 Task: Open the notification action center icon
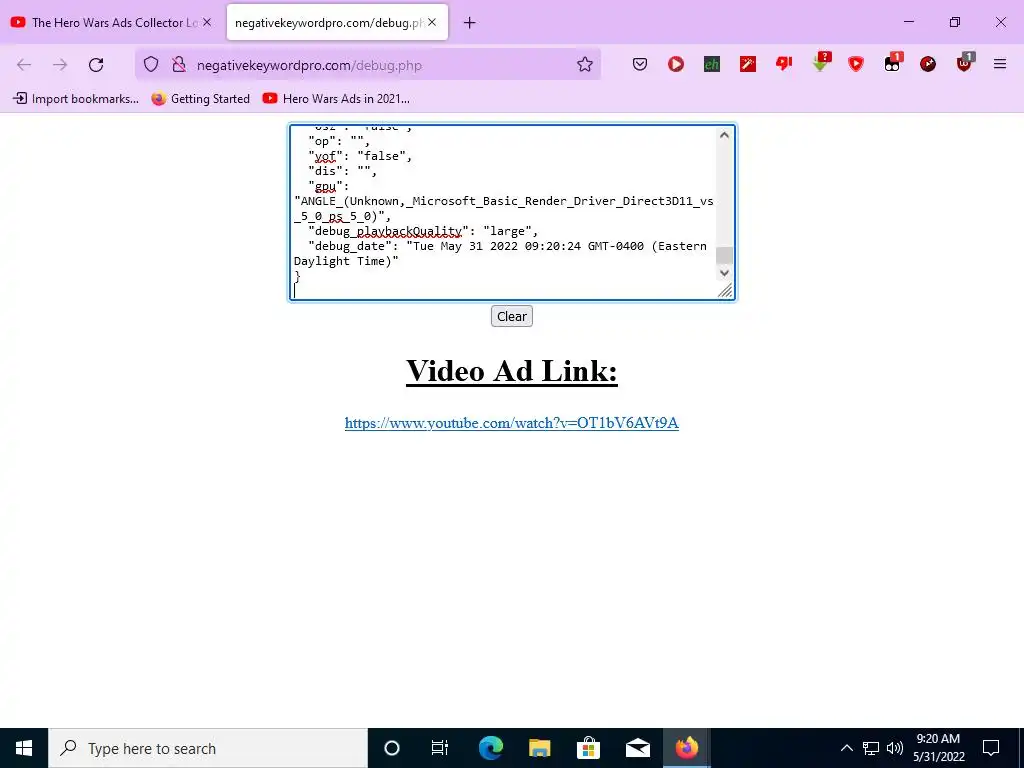click(x=991, y=748)
